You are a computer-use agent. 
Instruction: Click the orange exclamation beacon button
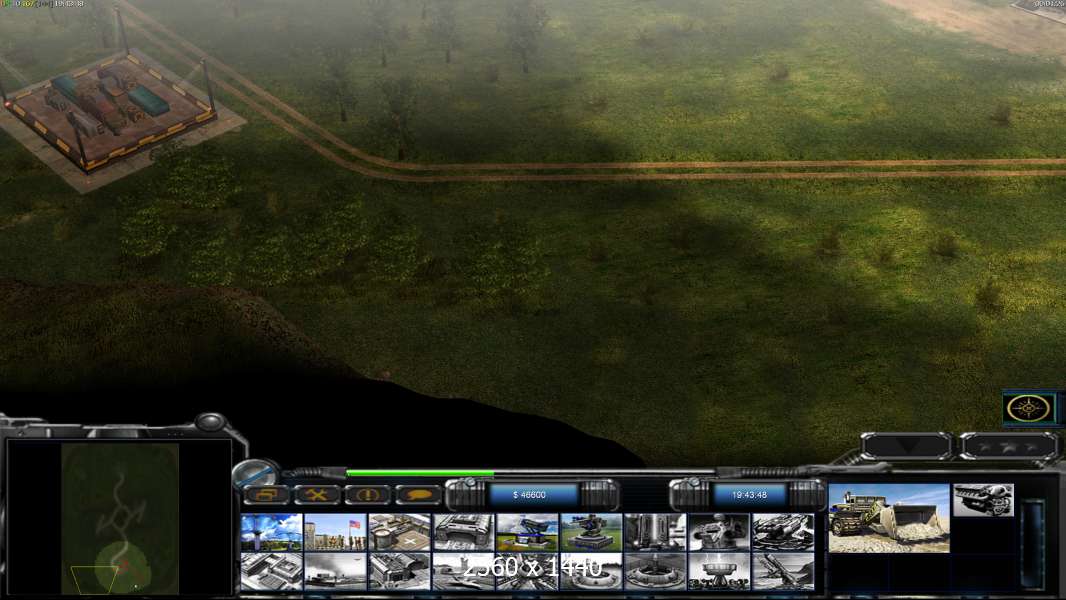(368, 495)
